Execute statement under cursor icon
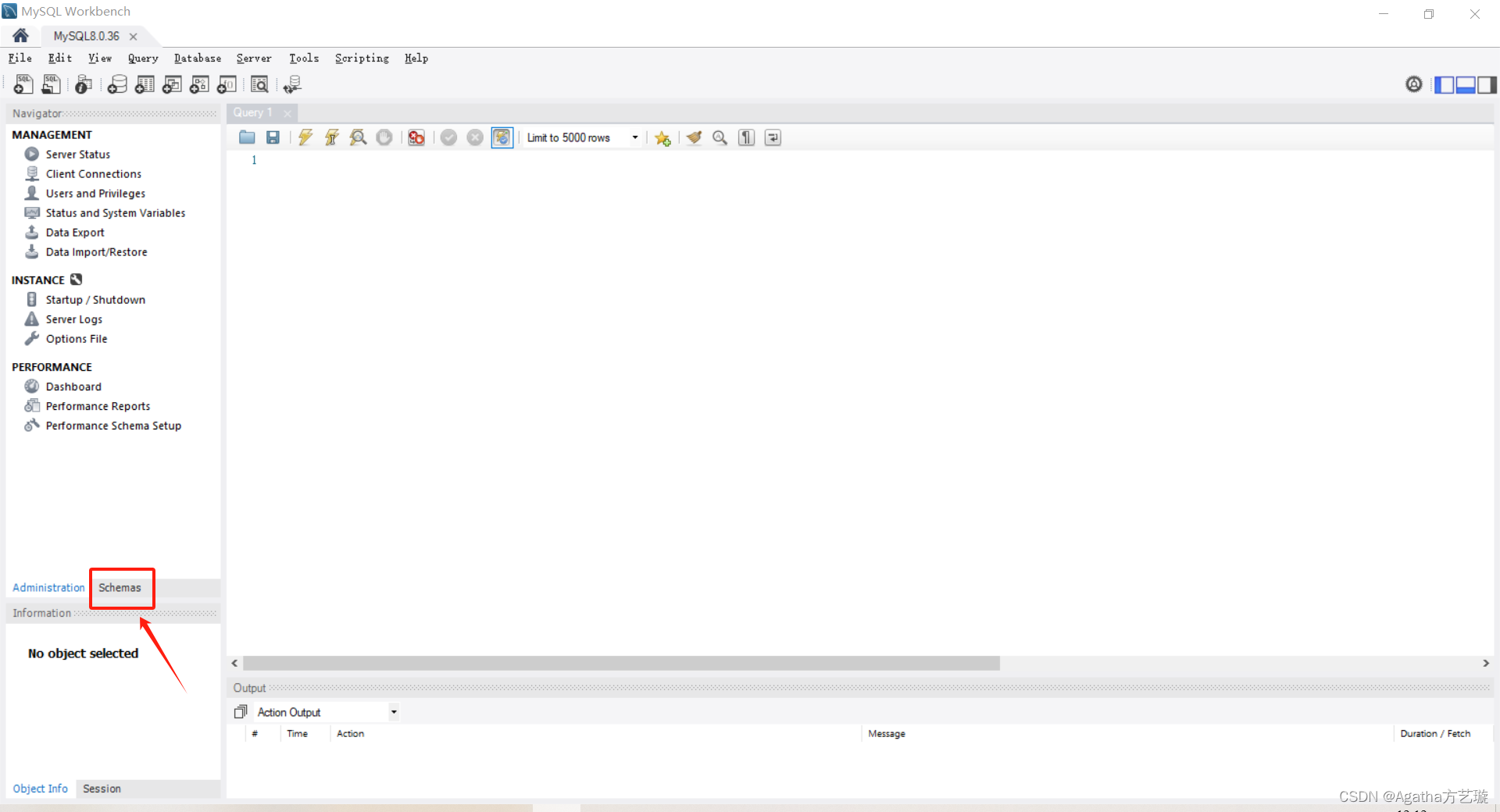1500x812 pixels. click(332, 137)
